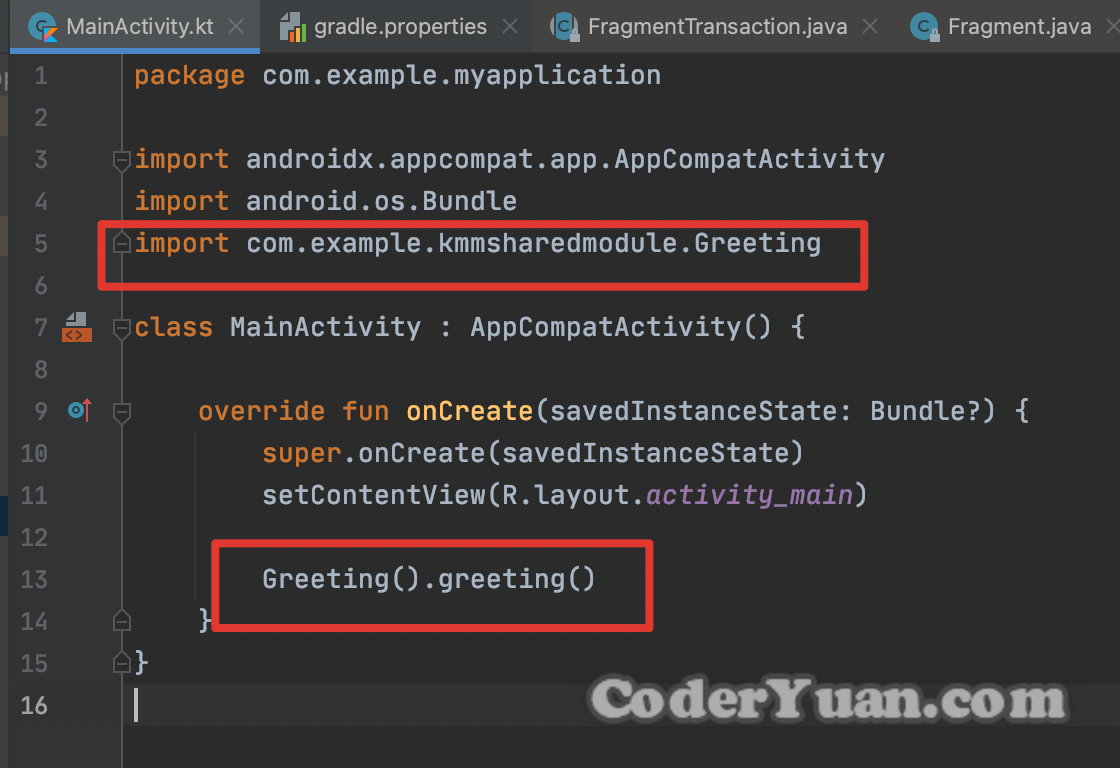Viewport: 1120px width, 768px height.
Task: Collapse the MainActivity class fold on line 7
Action: coord(121,328)
